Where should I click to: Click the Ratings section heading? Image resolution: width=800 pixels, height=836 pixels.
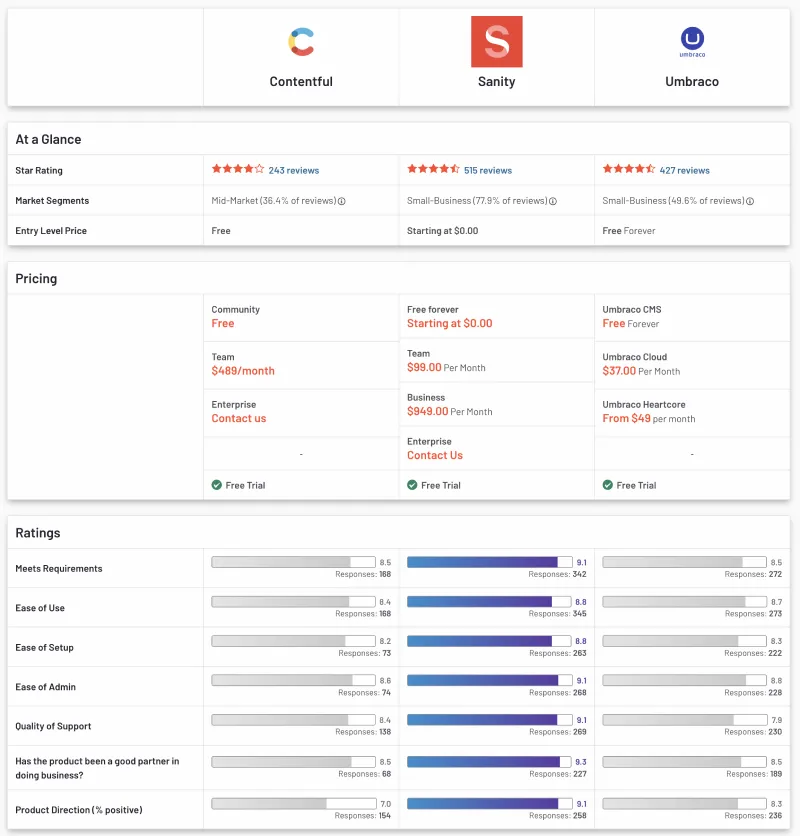click(x=38, y=533)
